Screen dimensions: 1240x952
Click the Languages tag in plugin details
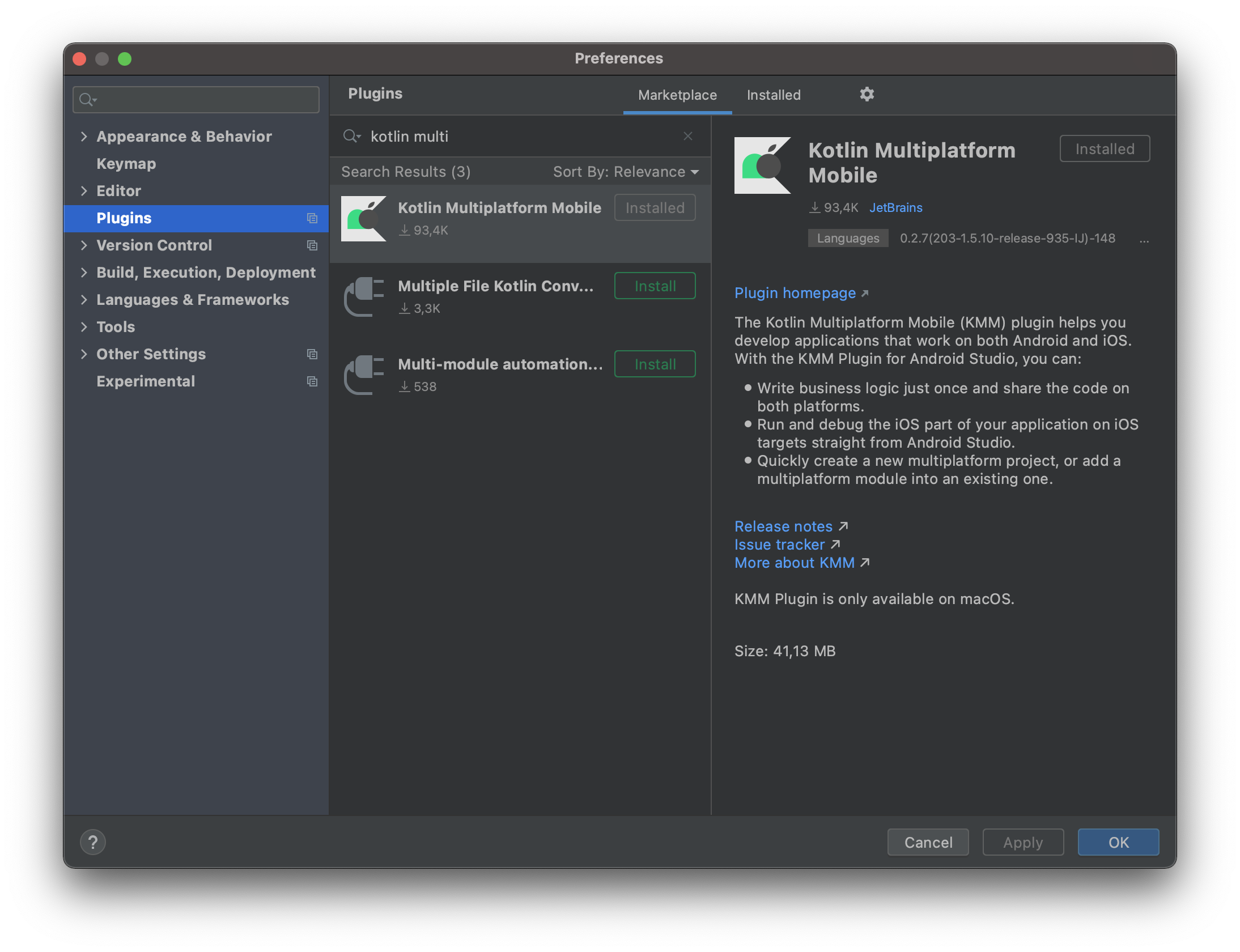pyautogui.click(x=848, y=238)
